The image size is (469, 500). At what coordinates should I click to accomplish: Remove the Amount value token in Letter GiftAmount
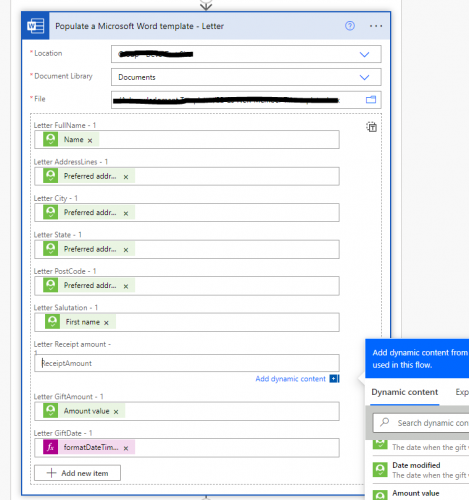(x=116, y=412)
